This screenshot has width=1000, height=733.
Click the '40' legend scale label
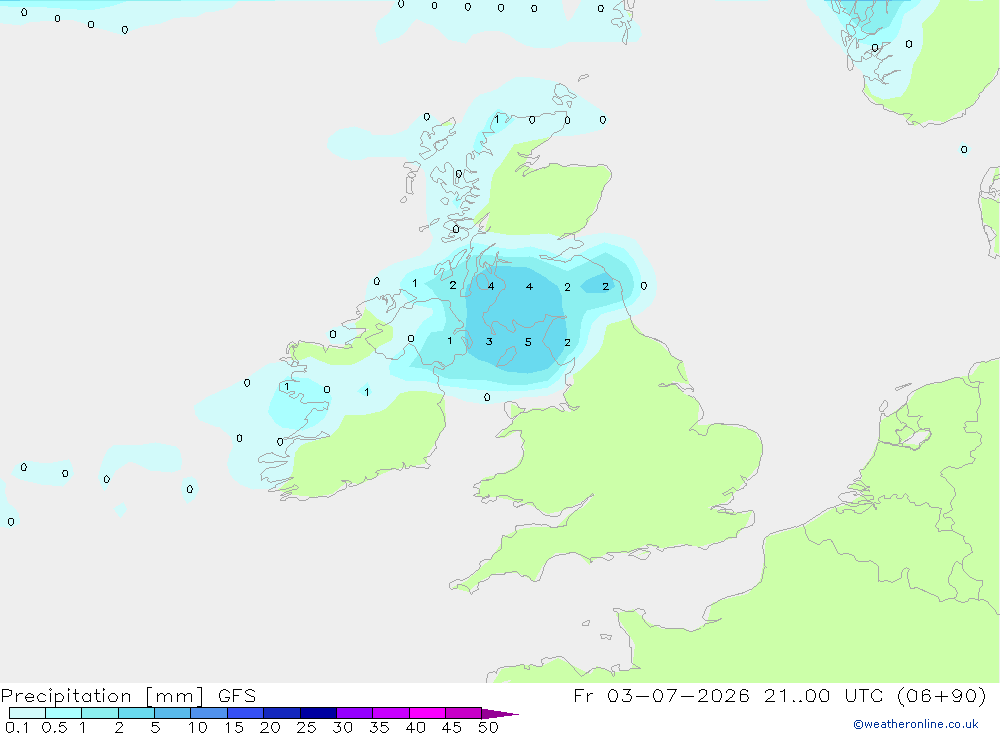(x=415, y=727)
